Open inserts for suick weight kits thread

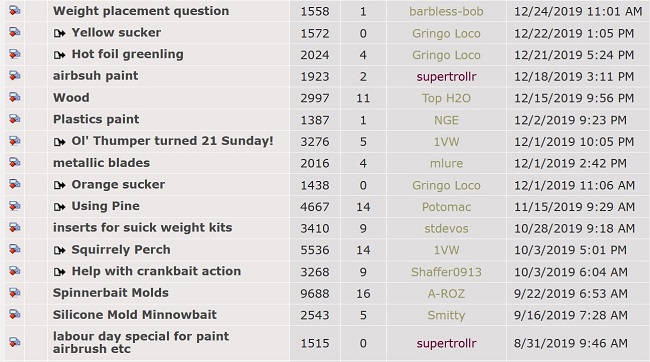click(142, 228)
